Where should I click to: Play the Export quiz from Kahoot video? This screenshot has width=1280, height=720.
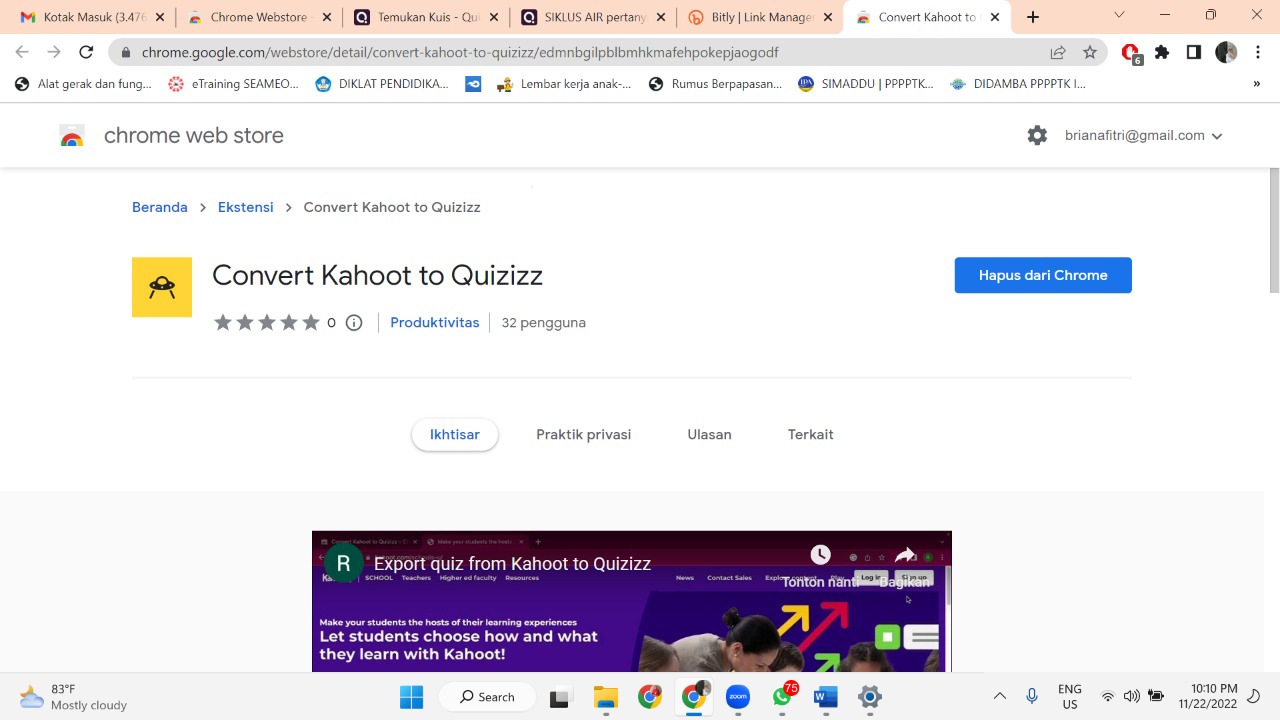click(x=631, y=601)
